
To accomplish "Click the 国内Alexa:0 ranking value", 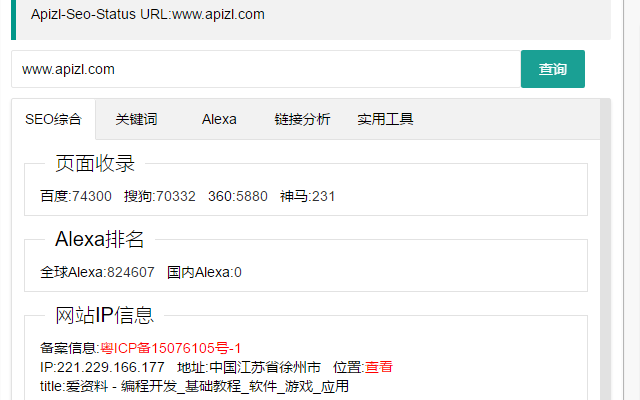I will (204, 272).
